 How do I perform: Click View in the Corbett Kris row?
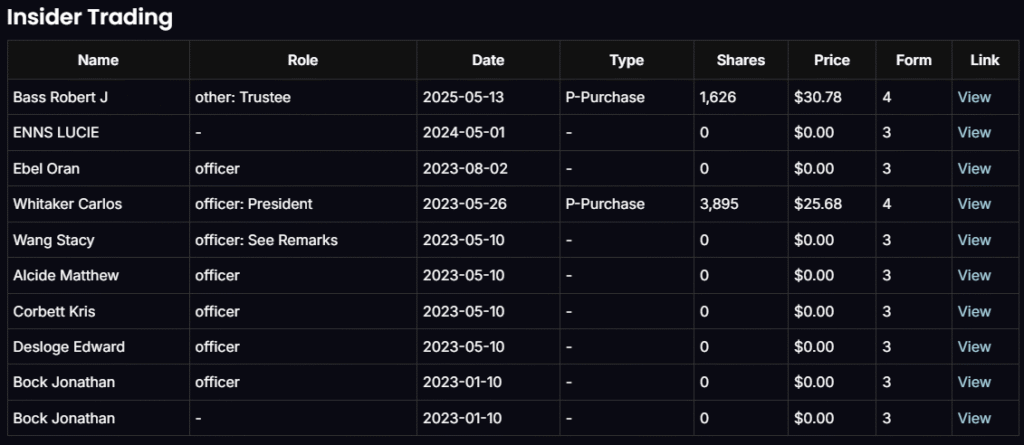point(974,311)
